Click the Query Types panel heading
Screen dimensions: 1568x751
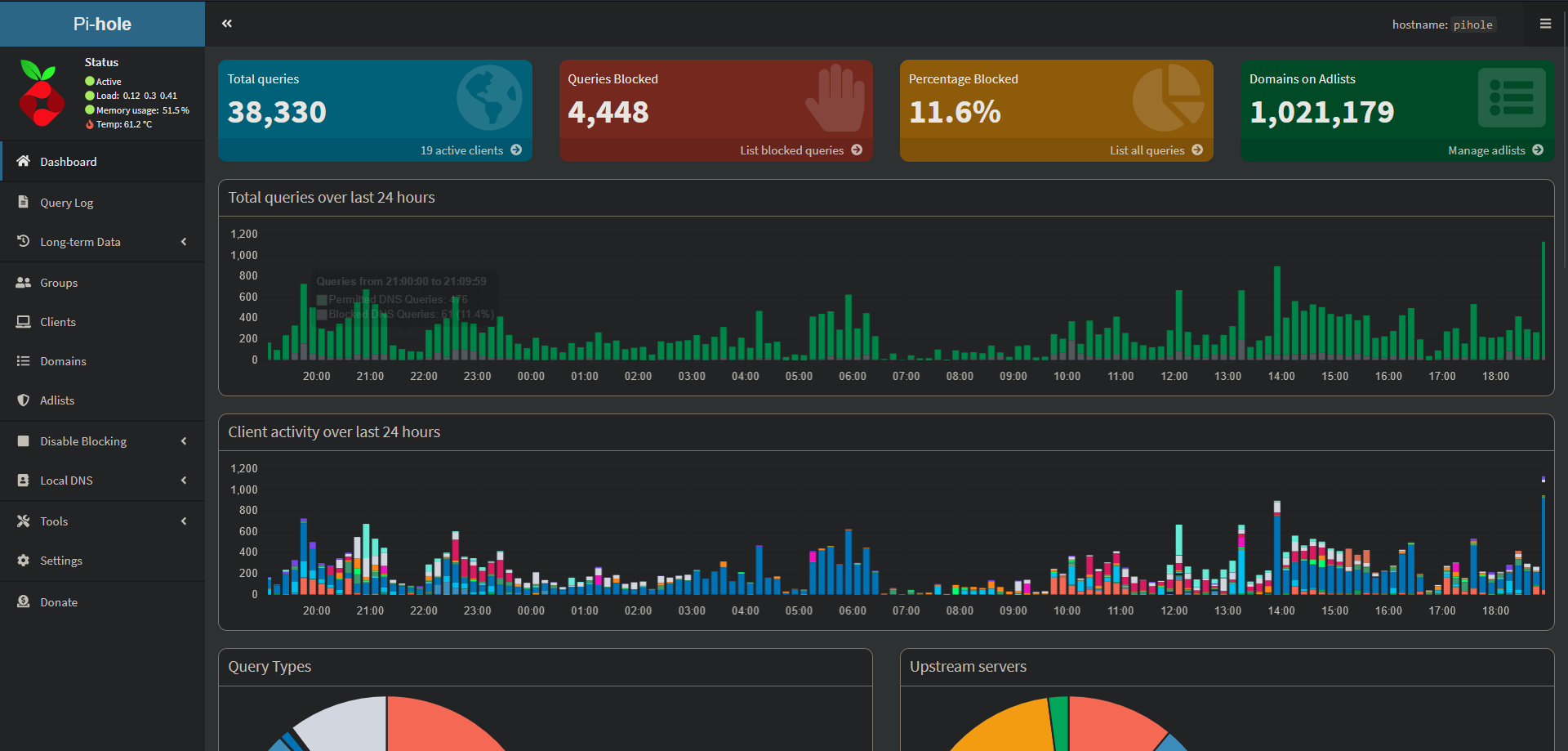[269, 666]
